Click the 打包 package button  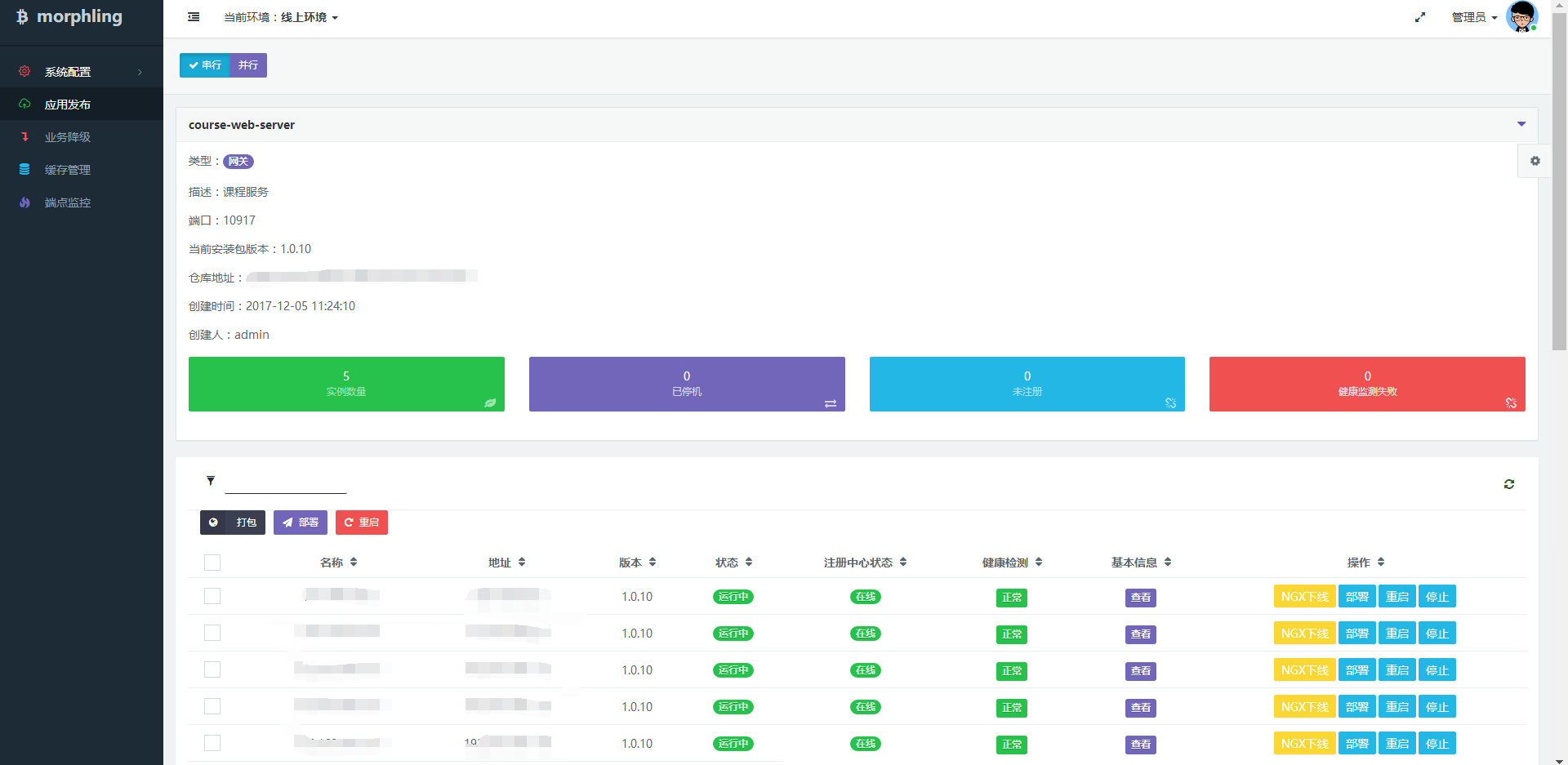click(x=233, y=523)
